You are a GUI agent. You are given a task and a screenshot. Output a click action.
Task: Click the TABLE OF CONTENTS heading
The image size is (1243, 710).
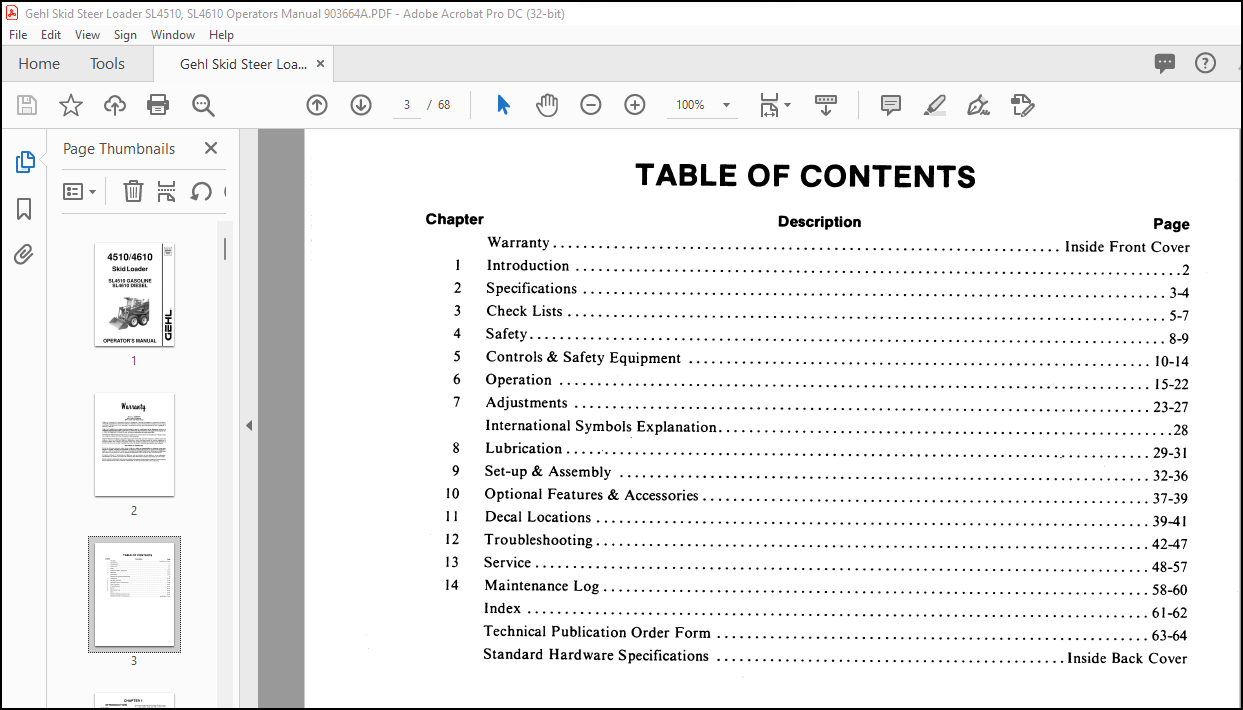click(x=805, y=177)
